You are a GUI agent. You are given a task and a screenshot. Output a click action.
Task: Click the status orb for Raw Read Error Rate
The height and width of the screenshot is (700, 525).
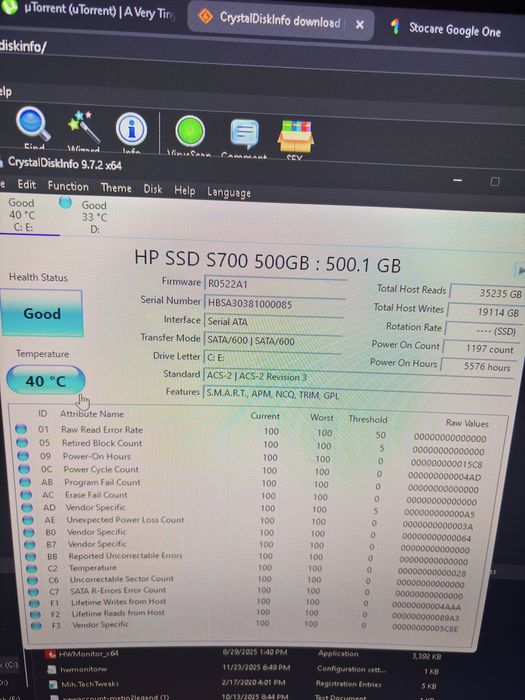21,429
